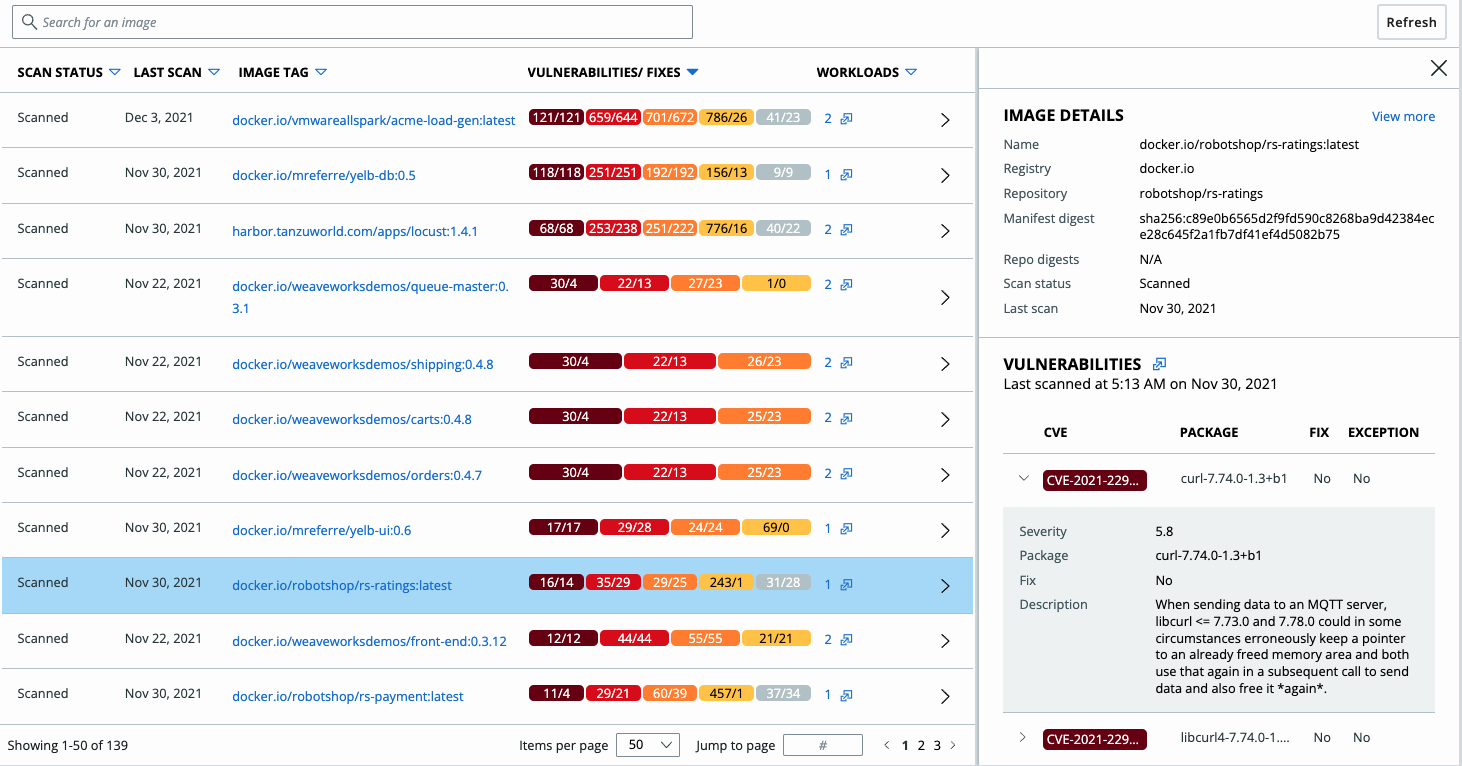The width and height of the screenshot is (1462, 766).
Task: Open the Items per page dropdown
Action: [x=647, y=745]
